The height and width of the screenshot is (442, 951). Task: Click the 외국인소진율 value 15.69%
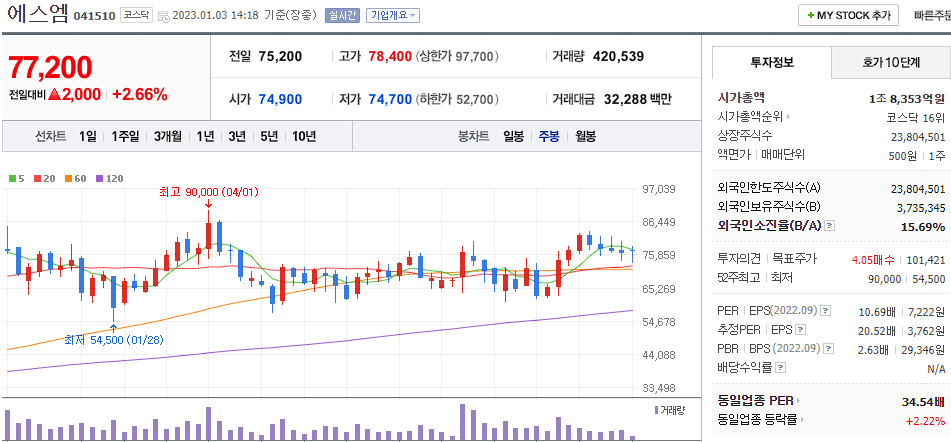(922, 227)
